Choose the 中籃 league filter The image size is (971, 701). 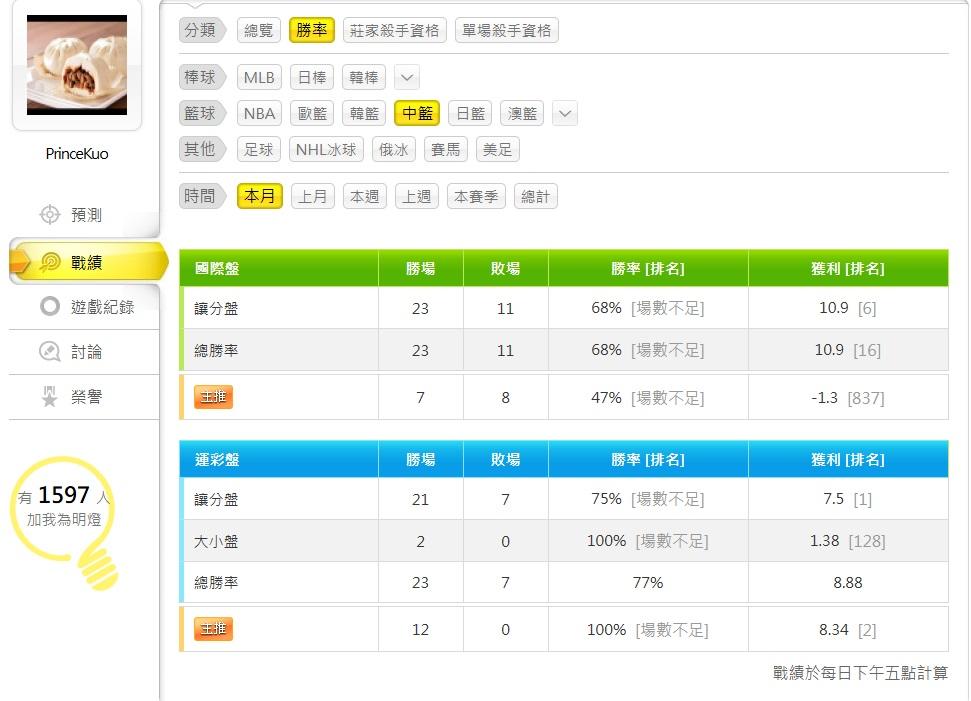pos(417,113)
